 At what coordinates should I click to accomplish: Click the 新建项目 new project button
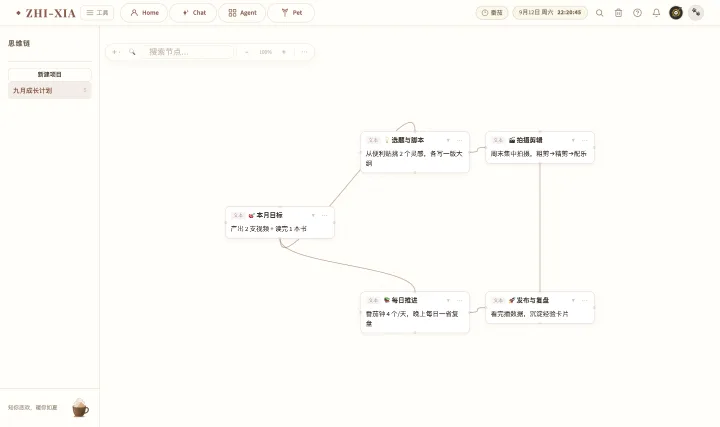[50, 74]
